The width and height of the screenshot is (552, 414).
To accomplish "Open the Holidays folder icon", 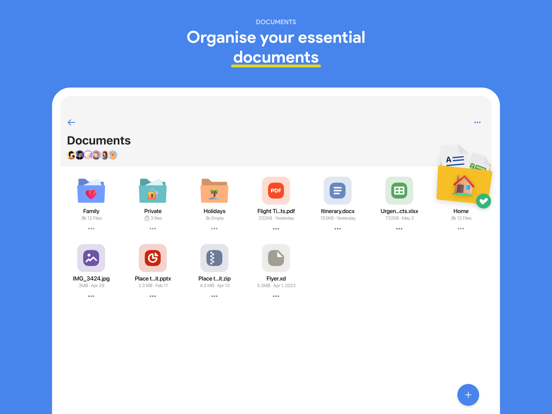I will pyautogui.click(x=214, y=191).
